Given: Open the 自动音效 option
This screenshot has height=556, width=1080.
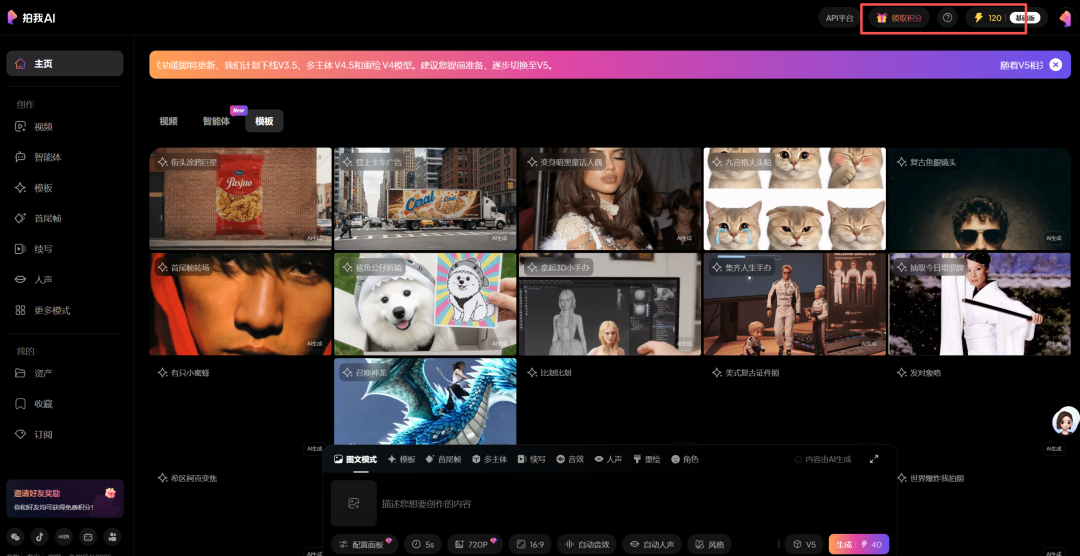Looking at the screenshot, I should point(587,544).
